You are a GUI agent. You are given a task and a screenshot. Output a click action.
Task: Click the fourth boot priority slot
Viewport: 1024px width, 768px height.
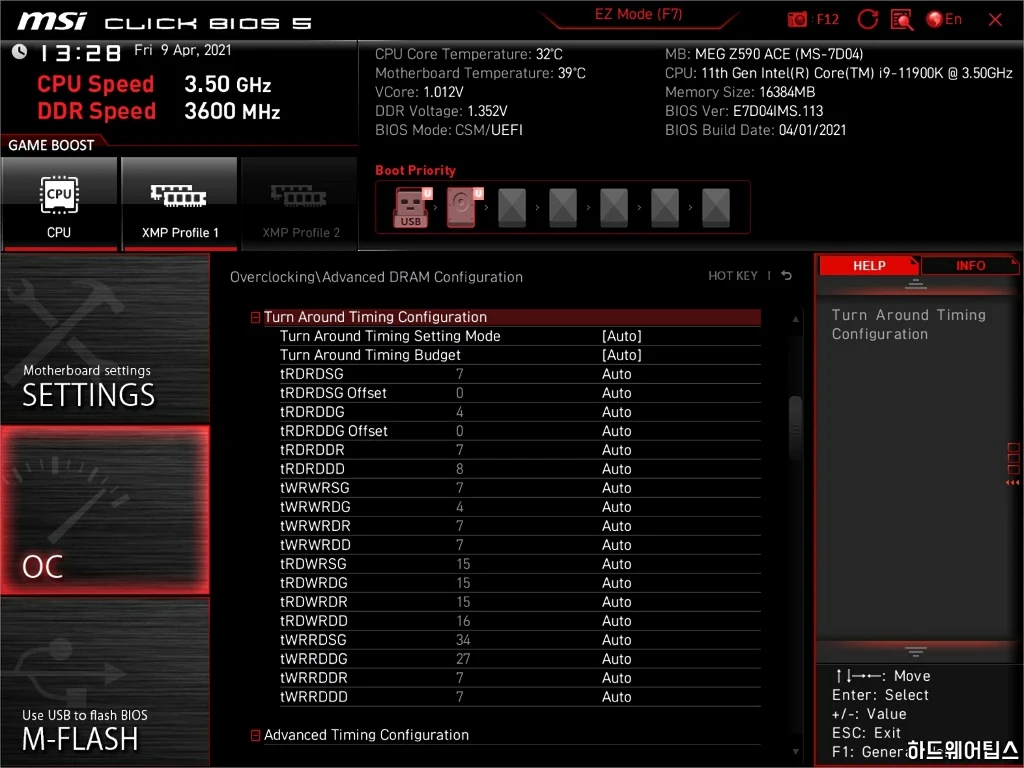[563, 208]
